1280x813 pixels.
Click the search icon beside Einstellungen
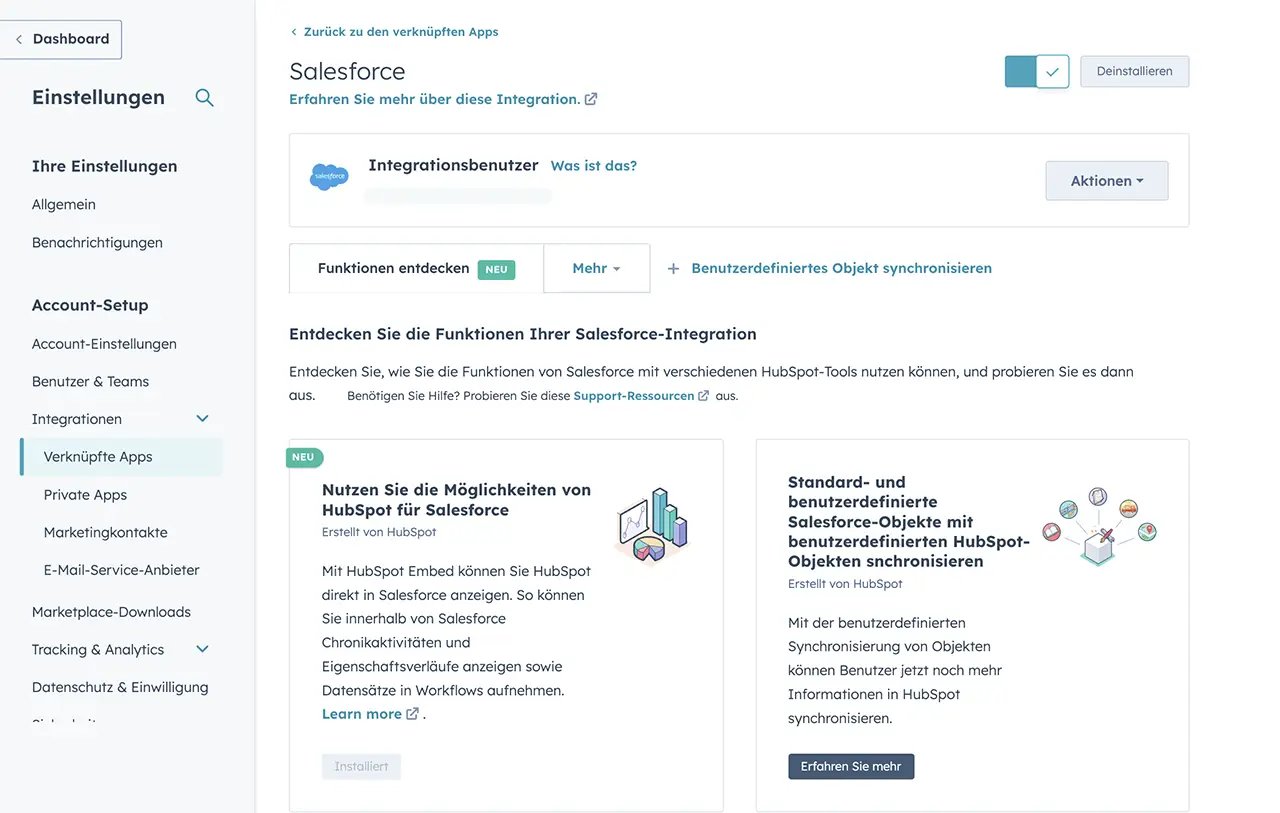pos(204,97)
